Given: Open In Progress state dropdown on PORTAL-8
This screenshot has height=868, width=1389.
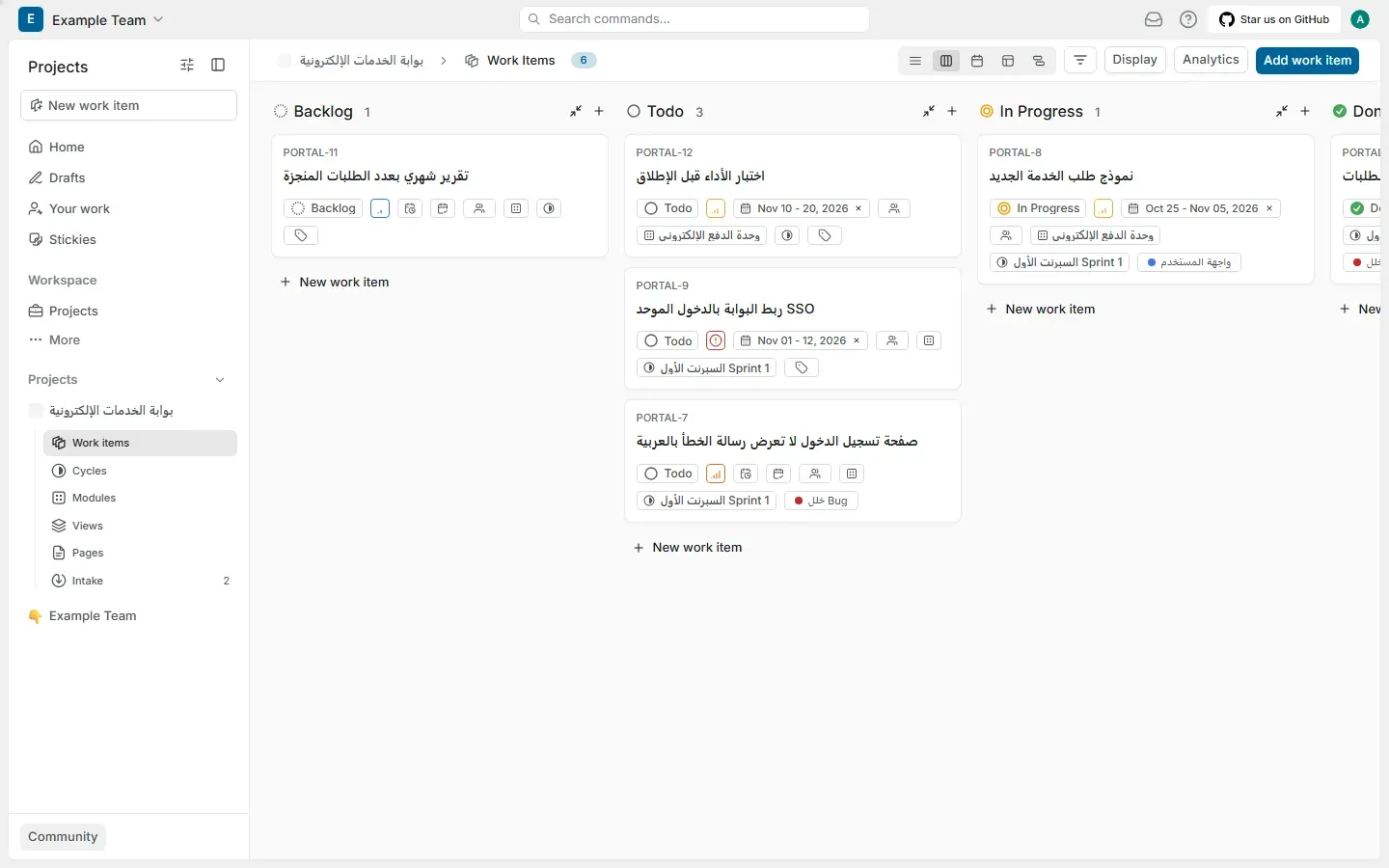Looking at the screenshot, I should click(x=1039, y=208).
